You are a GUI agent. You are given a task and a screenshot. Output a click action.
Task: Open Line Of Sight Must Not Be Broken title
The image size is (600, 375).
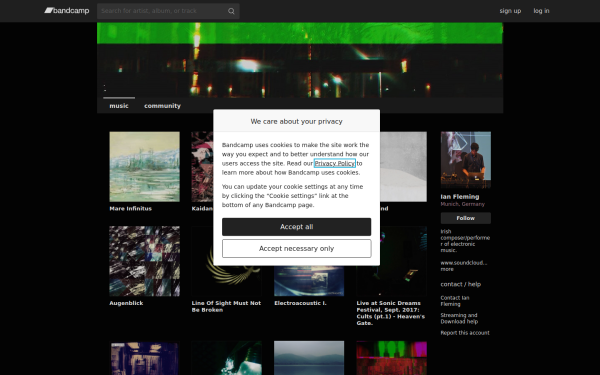tap(226, 307)
